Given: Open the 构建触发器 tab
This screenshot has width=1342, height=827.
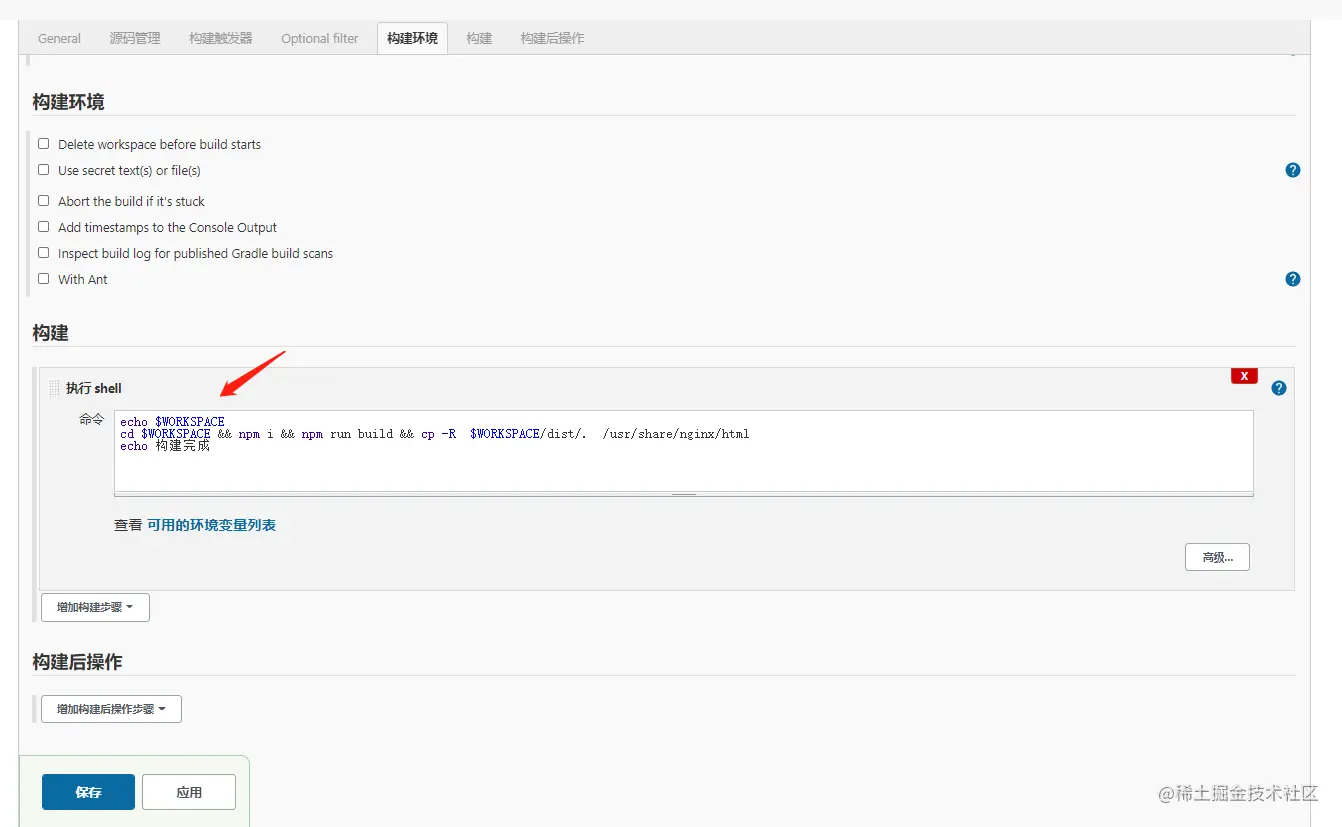Looking at the screenshot, I should pos(221,38).
